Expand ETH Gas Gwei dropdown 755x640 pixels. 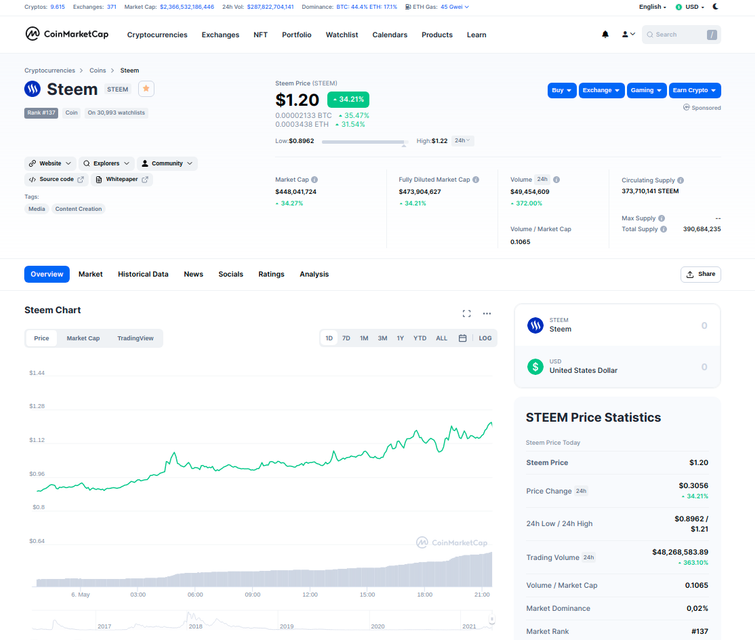click(x=455, y=7)
